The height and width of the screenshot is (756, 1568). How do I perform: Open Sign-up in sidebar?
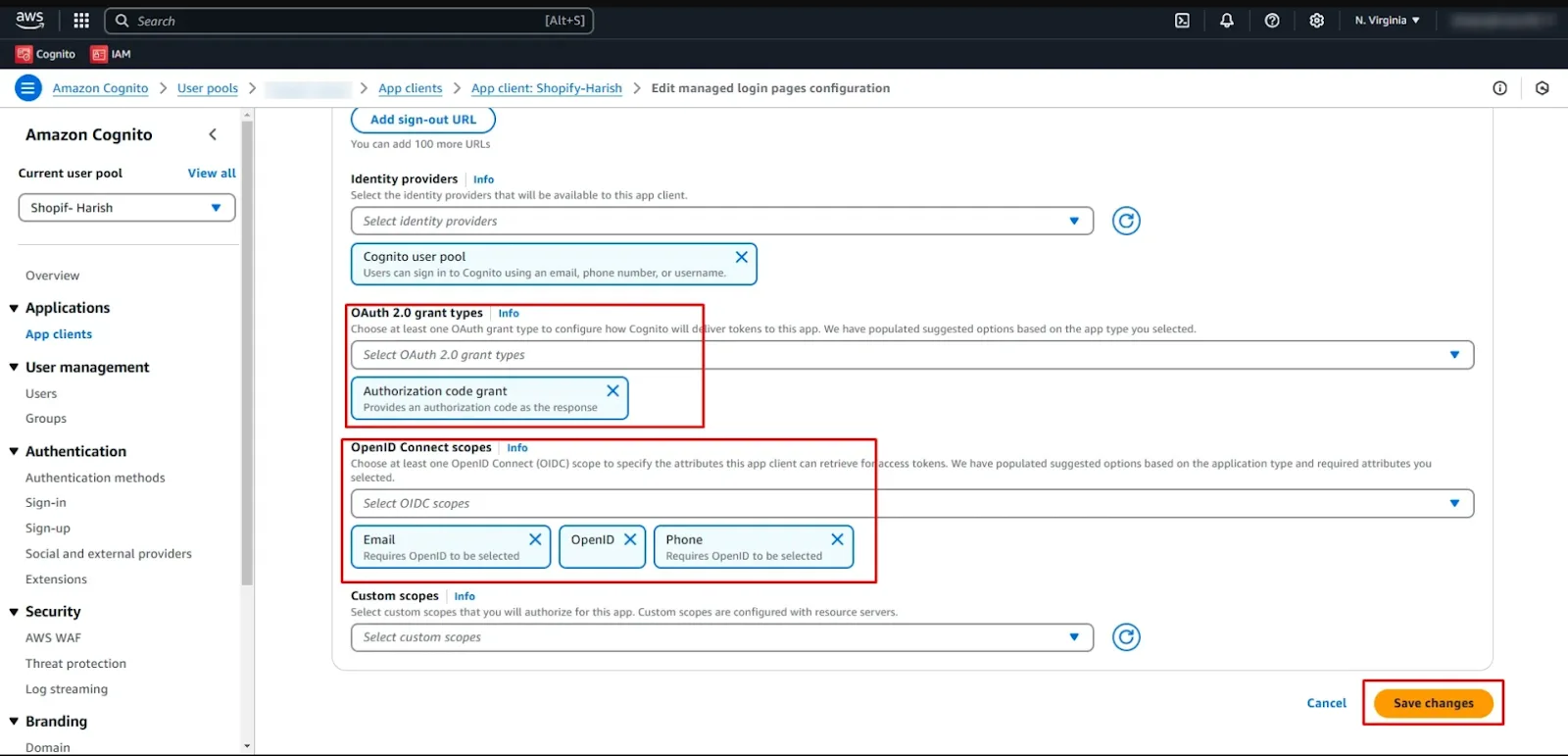pos(48,529)
